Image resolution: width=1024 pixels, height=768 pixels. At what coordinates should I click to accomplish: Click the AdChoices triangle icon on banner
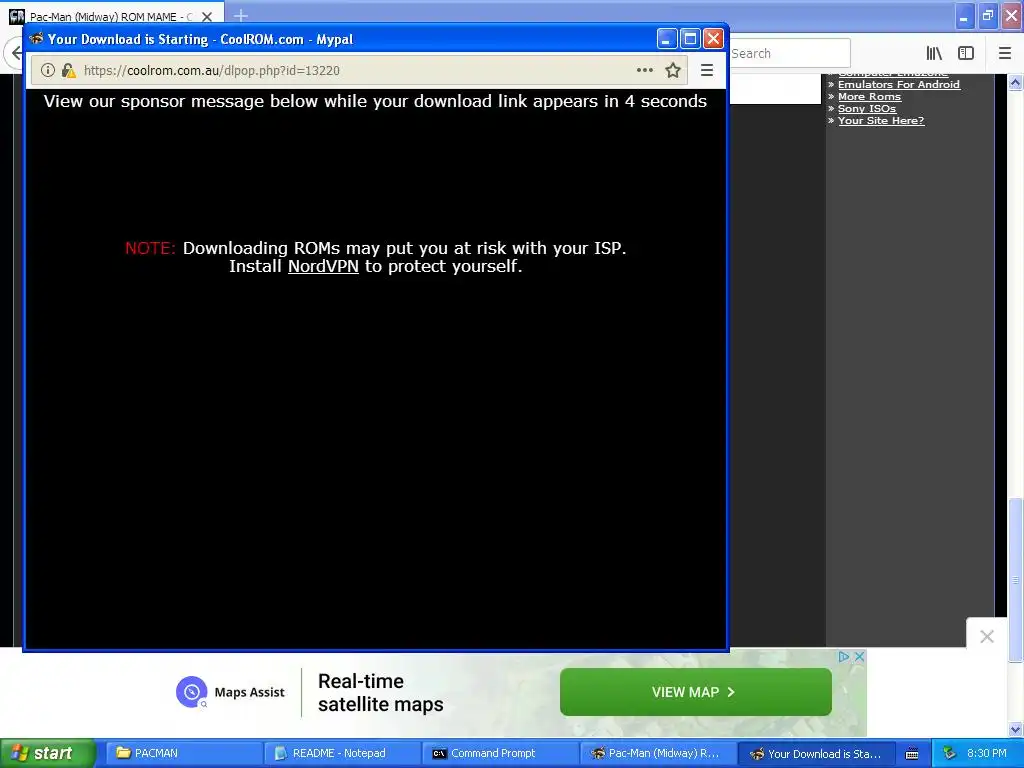click(843, 656)
